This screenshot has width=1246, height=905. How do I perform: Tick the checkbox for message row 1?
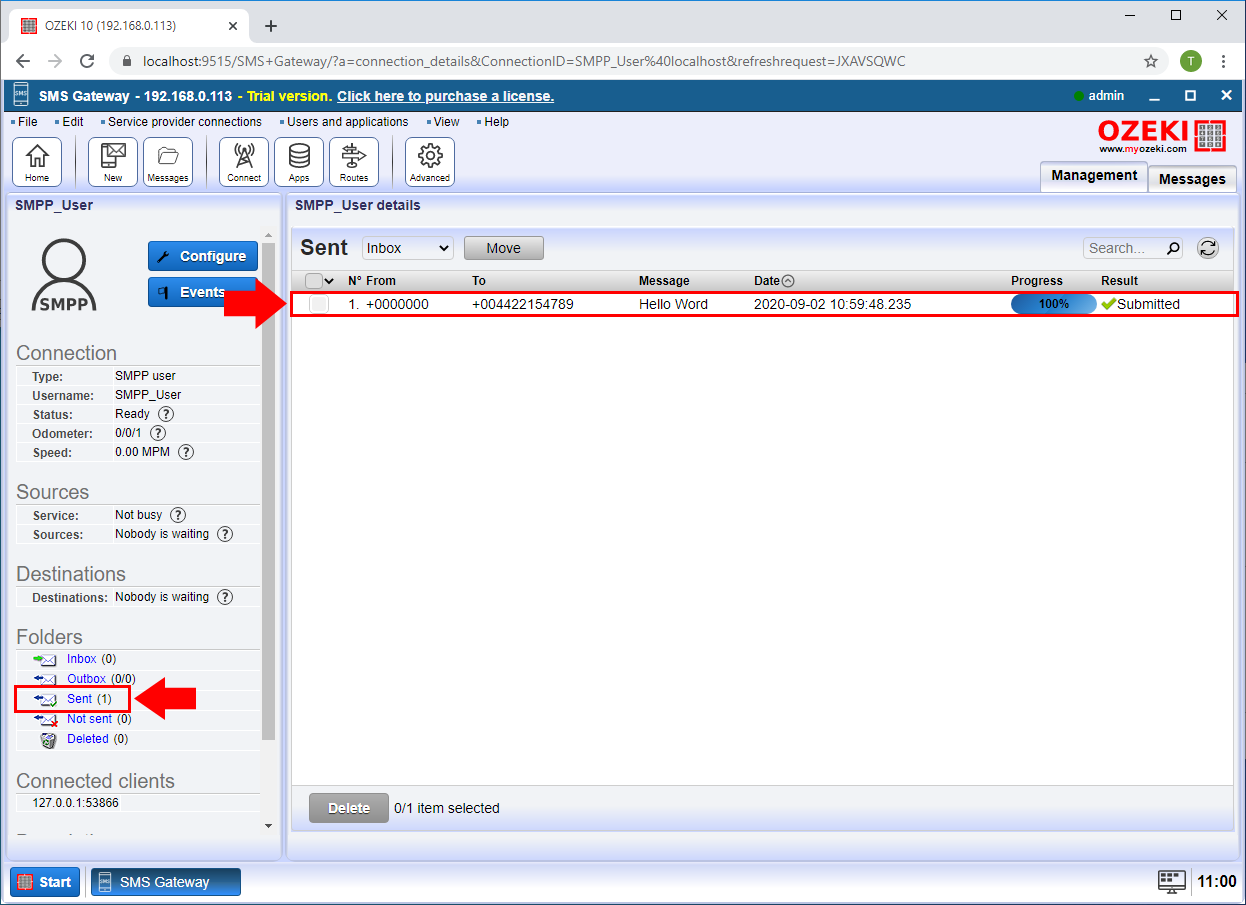[318, 304]
